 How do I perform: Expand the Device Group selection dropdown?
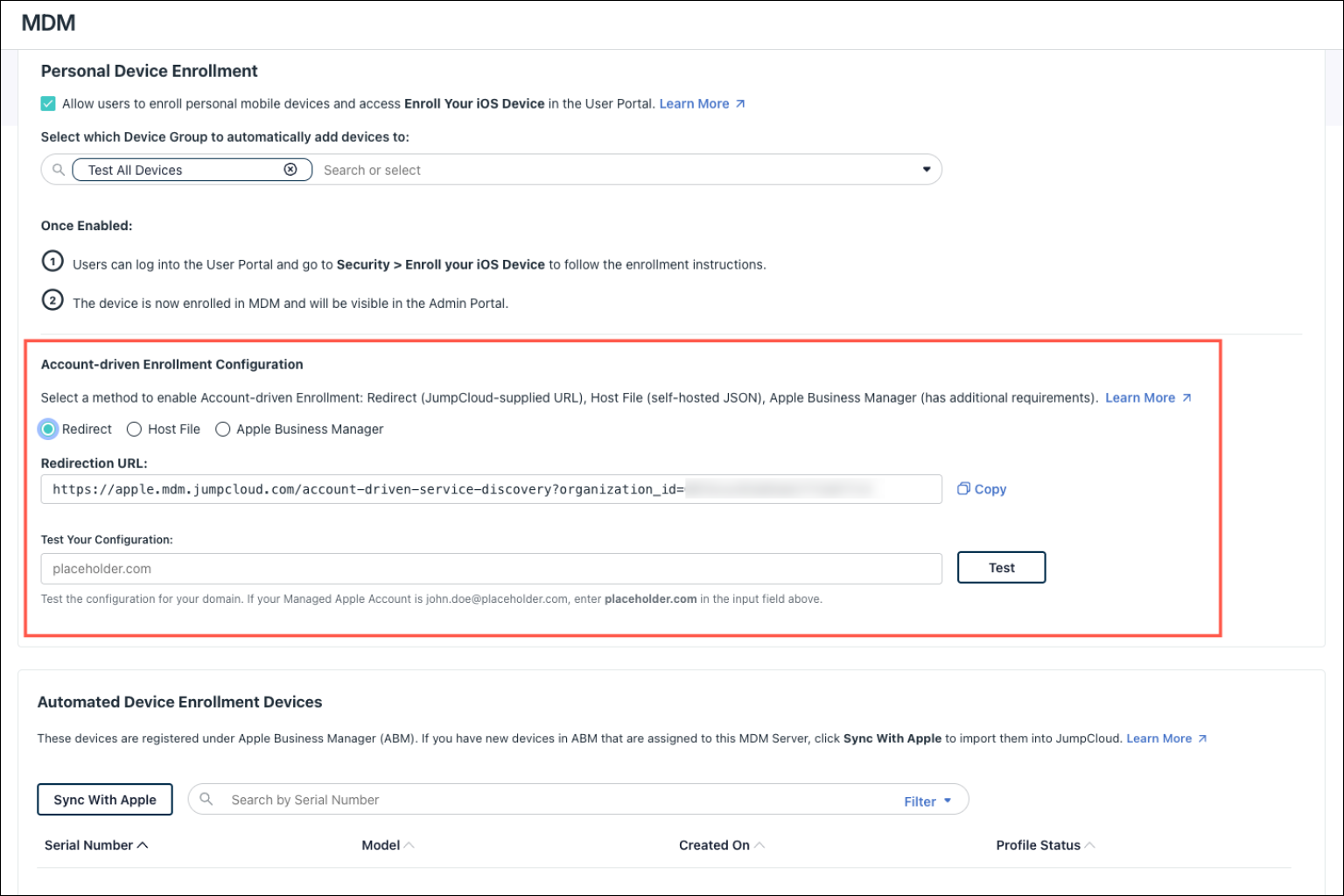(926, 169)
